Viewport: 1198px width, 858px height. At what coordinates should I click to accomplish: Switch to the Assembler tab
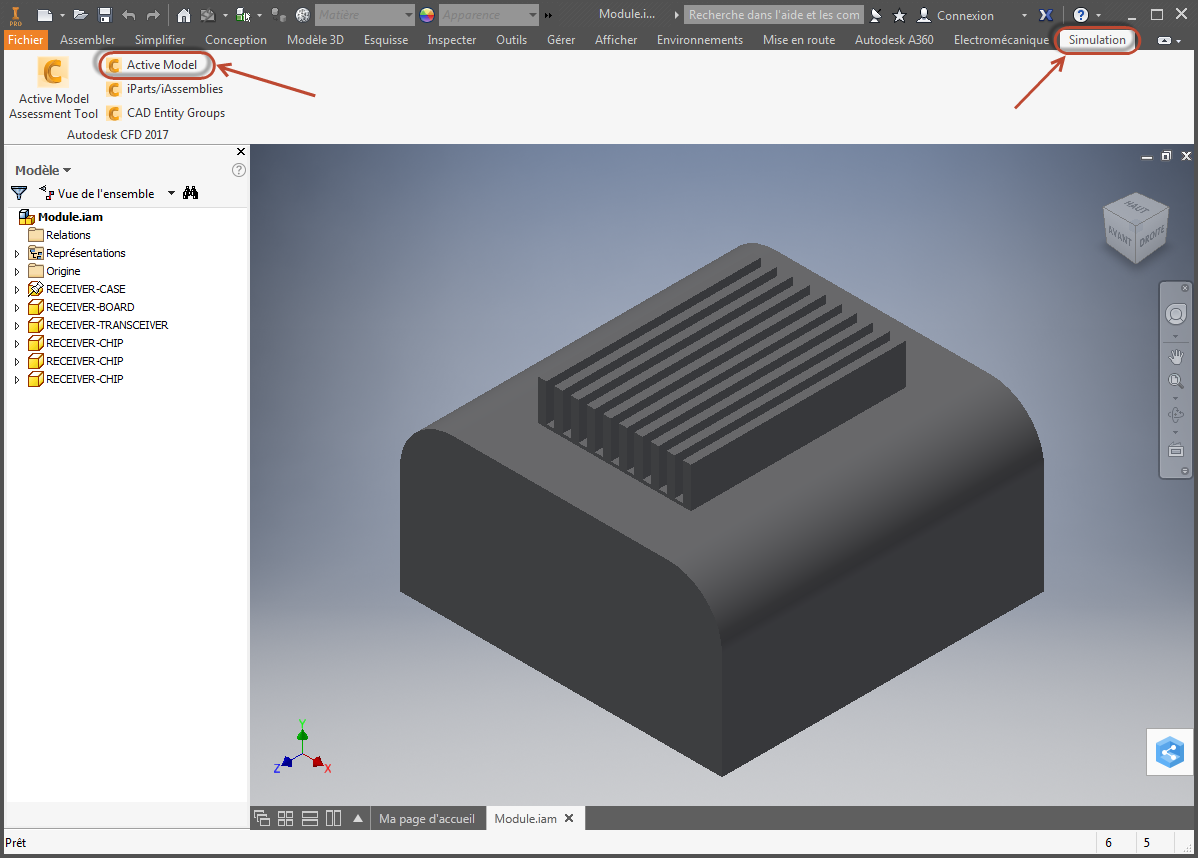[87, 40]
